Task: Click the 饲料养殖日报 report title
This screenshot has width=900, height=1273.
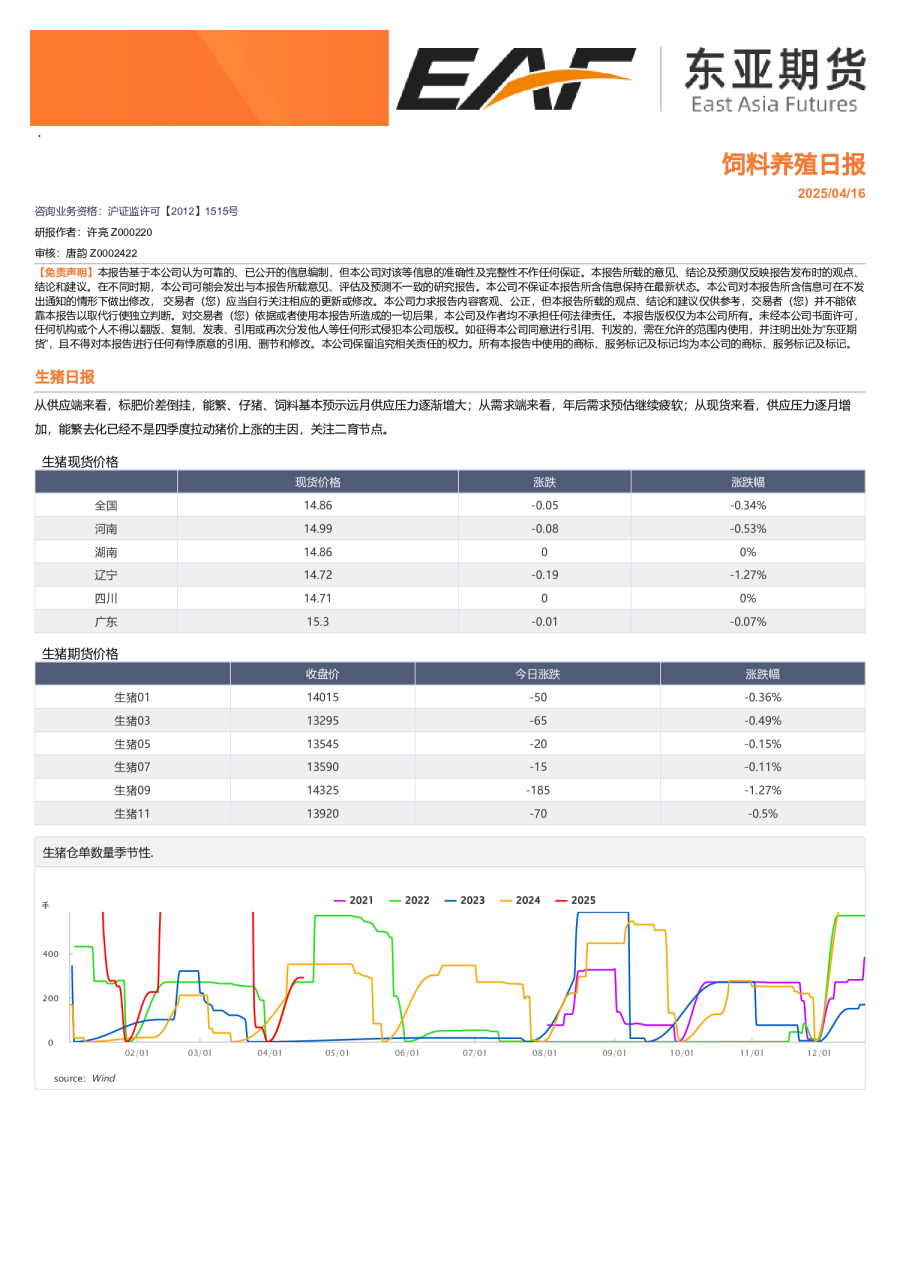Action: [x=793, y=165]
